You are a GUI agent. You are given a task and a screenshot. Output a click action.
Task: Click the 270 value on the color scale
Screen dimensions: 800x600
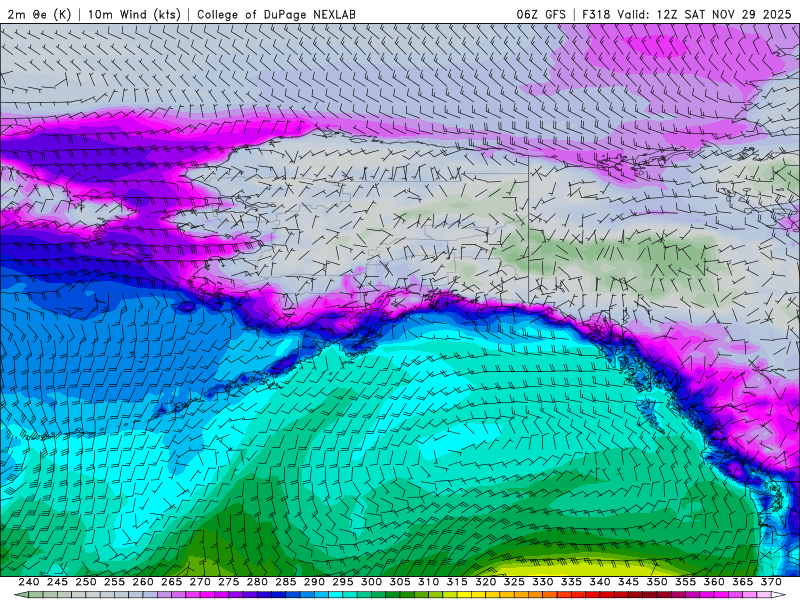click(x=200, y=582)
